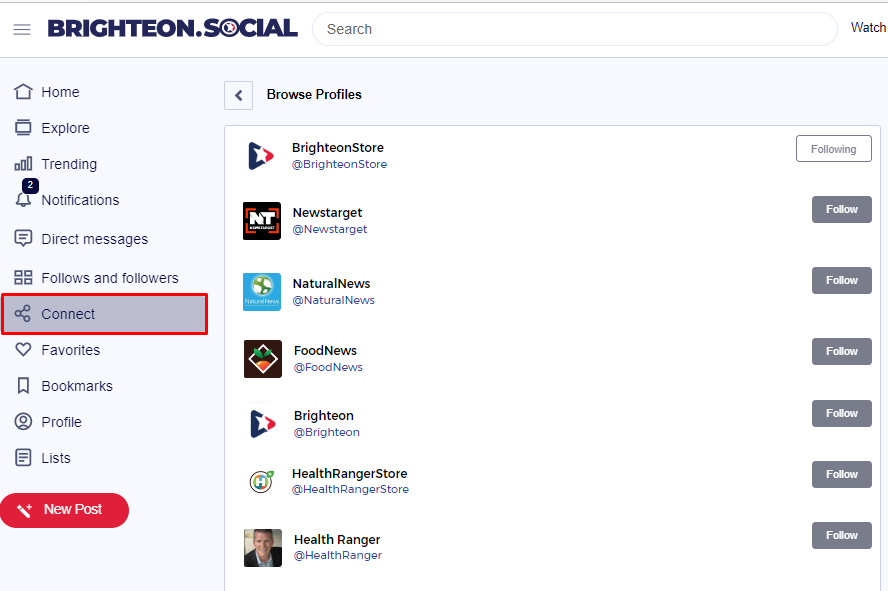Click the Brighteon display name

click(x=323, y=416)
